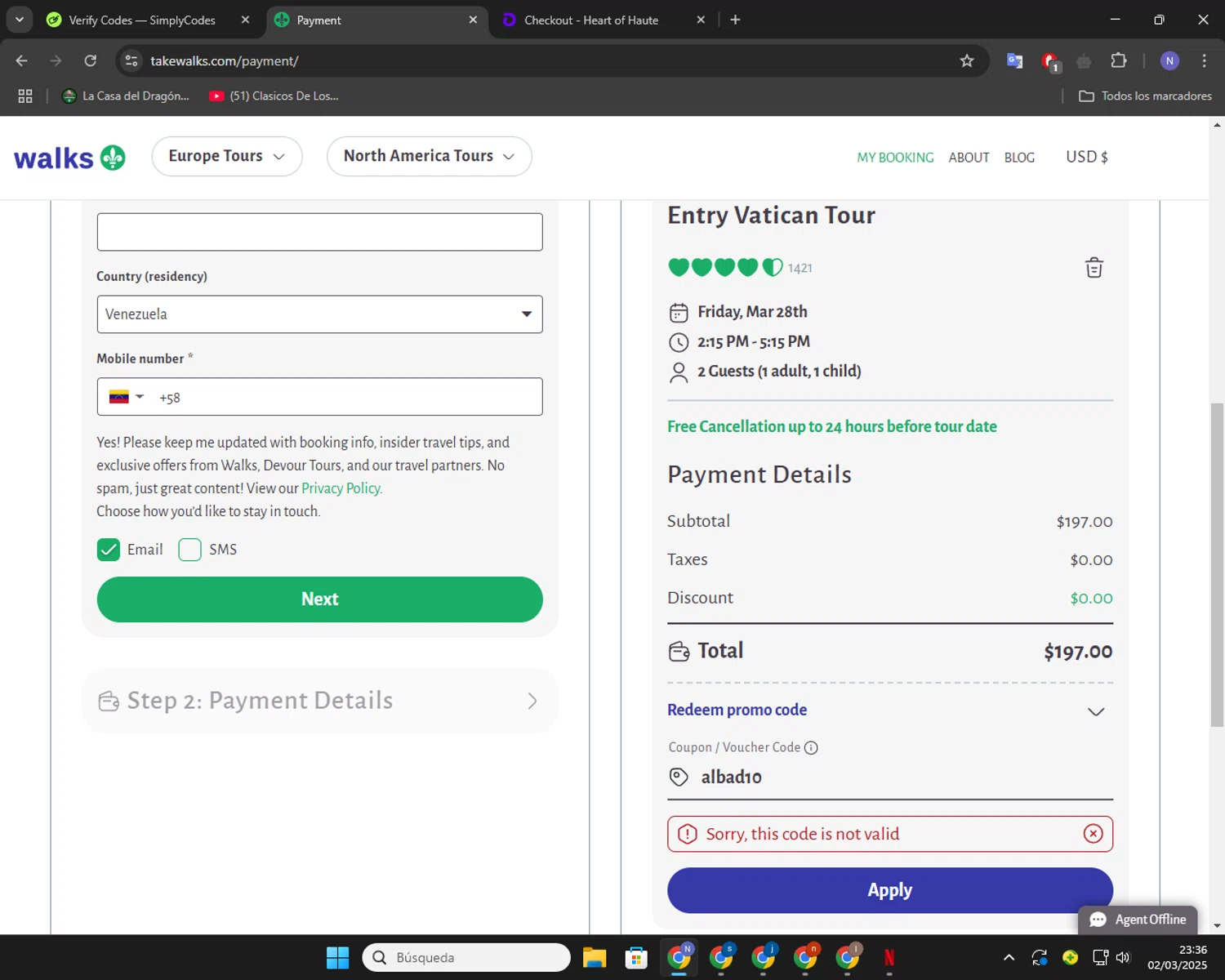Screen dimensions: 1225x980
Task: Apply the coupon code
Action: click(x=890, y=890)
